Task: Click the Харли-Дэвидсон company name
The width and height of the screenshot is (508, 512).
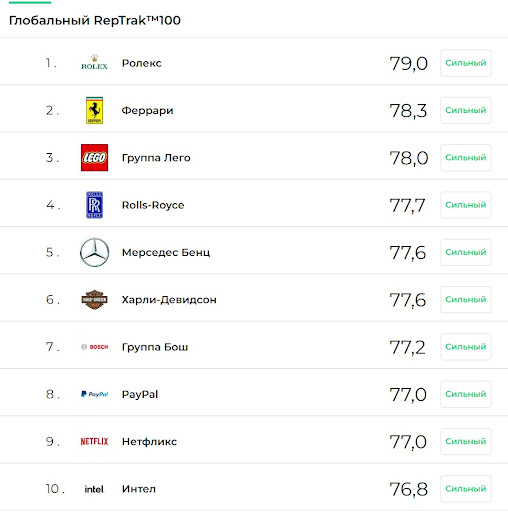Action: click(169, 300)
